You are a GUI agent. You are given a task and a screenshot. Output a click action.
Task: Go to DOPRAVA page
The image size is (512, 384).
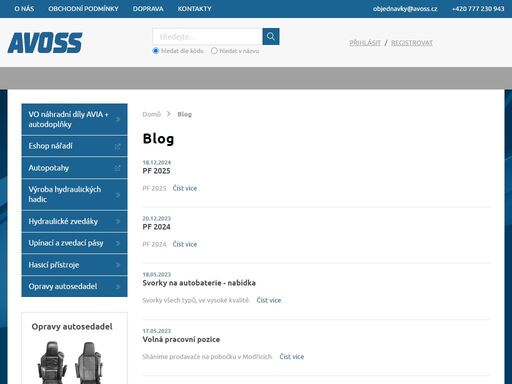148,9
